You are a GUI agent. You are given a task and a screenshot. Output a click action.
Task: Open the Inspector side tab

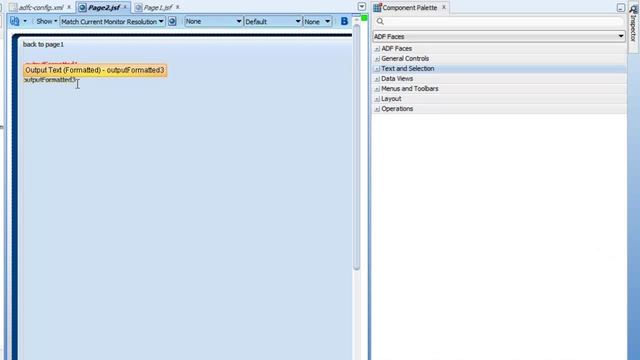633,27
